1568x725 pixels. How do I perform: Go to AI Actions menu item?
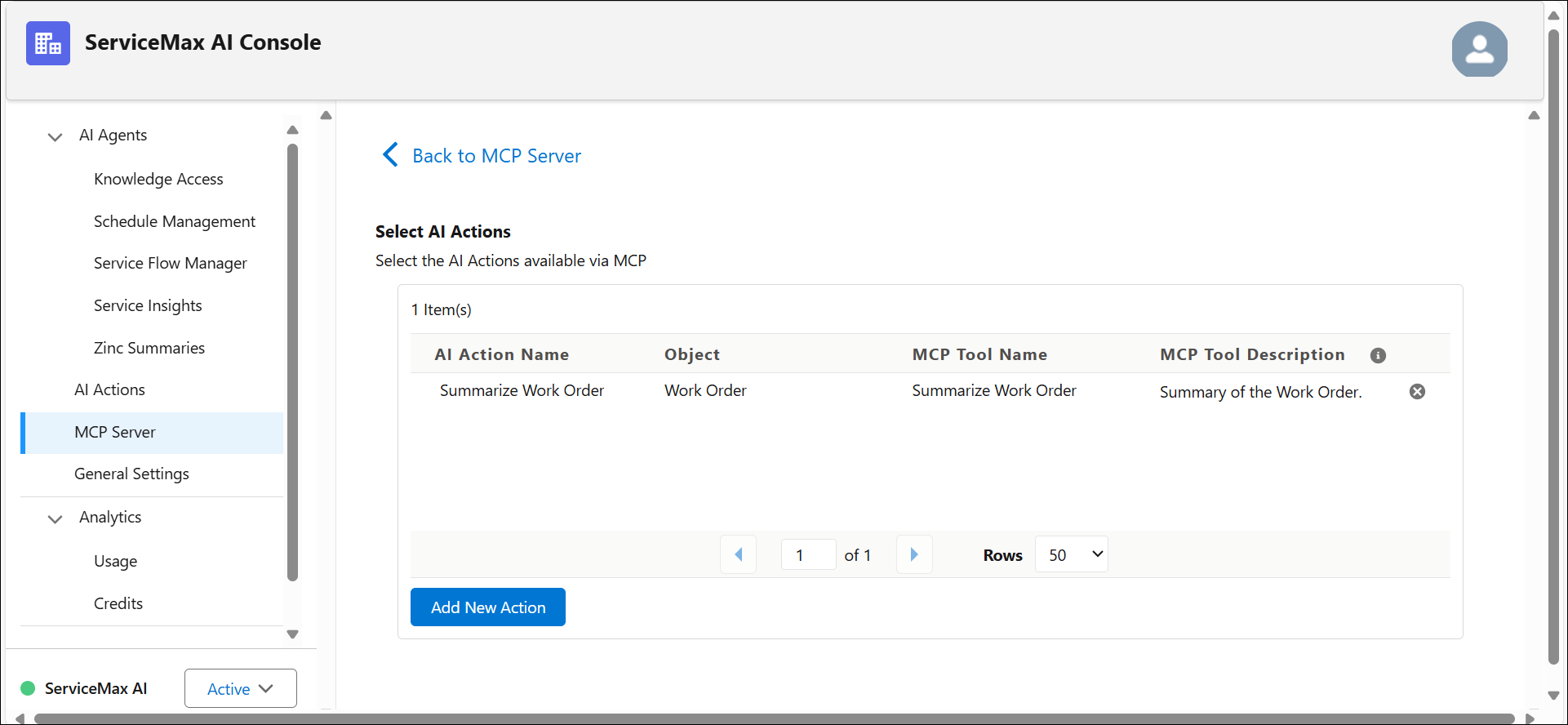(x=109, y=389)
